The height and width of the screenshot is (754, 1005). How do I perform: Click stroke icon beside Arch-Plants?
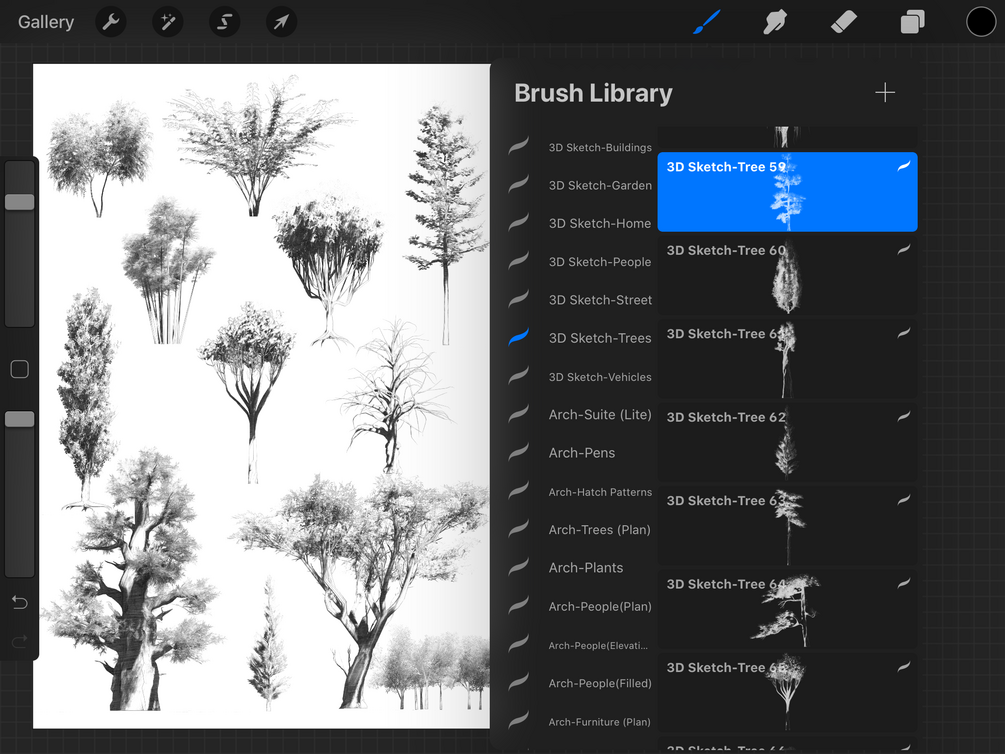pos(519,567)
